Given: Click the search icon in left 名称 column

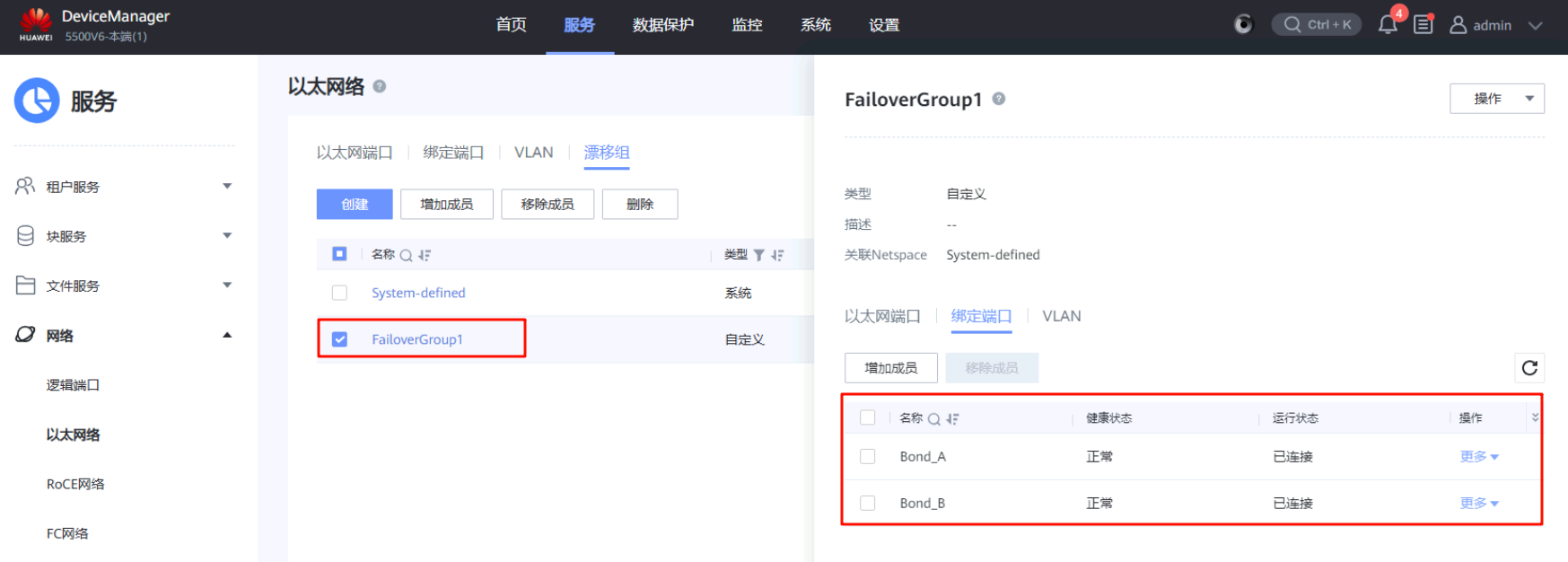Looking at the screenshot, I should (406, 256).
